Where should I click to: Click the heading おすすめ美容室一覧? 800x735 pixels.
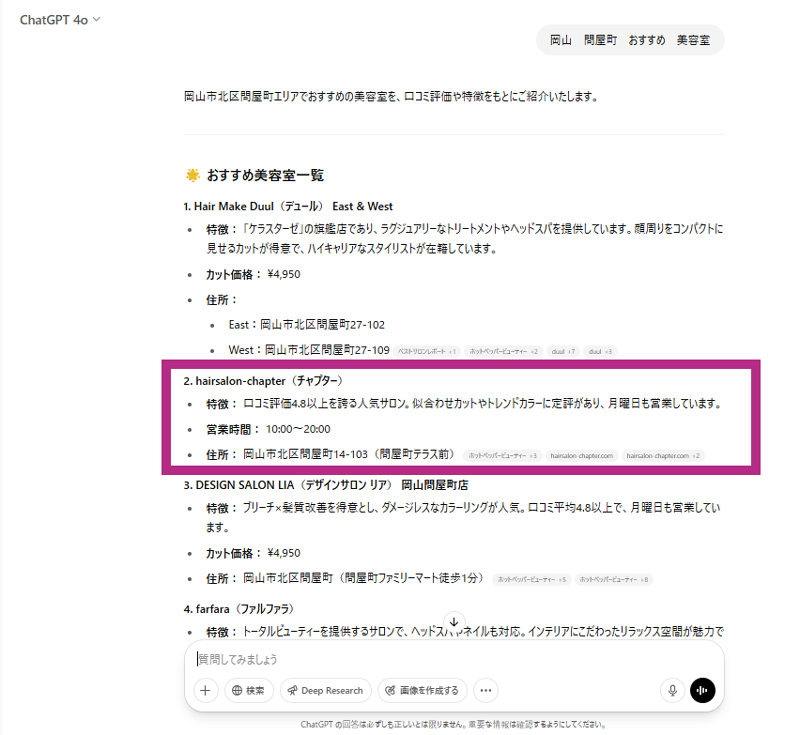[265, 175]
